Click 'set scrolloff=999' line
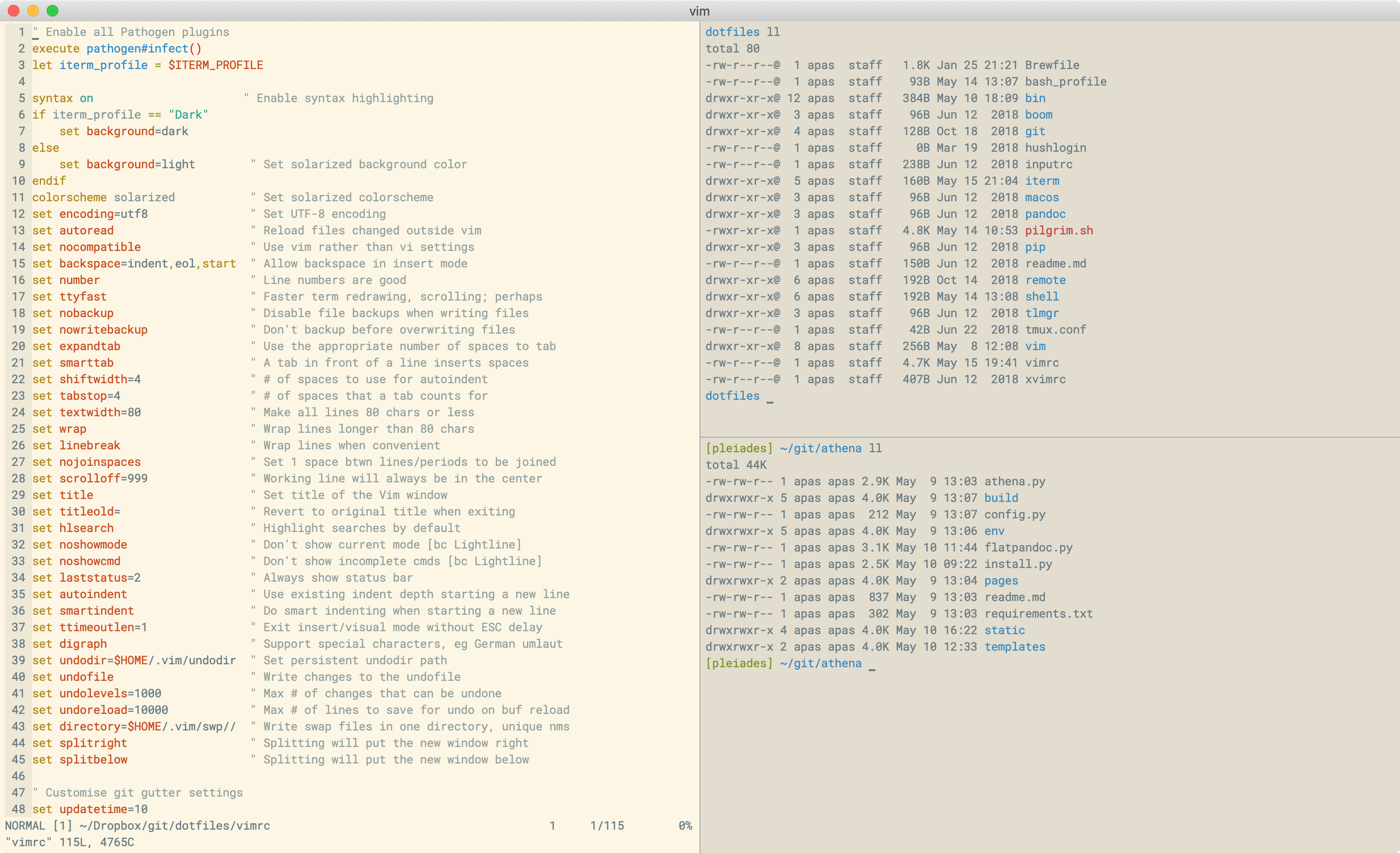Image resolution: width=1400 pixels, height=853 pixels. 89,479
